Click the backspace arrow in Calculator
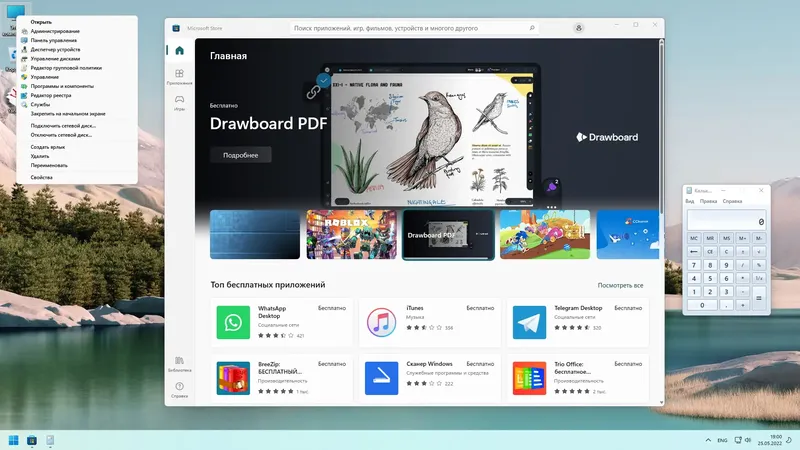 pyautogui.click(x=694, y=252)
